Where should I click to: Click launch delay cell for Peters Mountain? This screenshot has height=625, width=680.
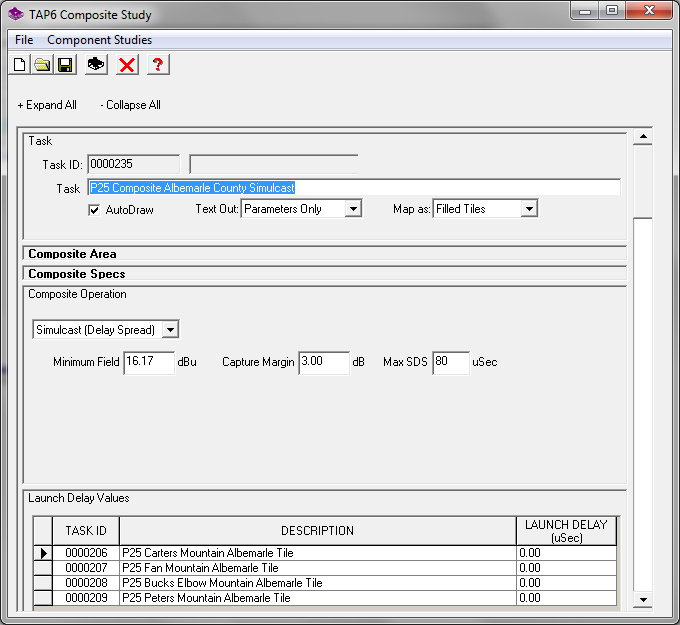click(566, 598)
